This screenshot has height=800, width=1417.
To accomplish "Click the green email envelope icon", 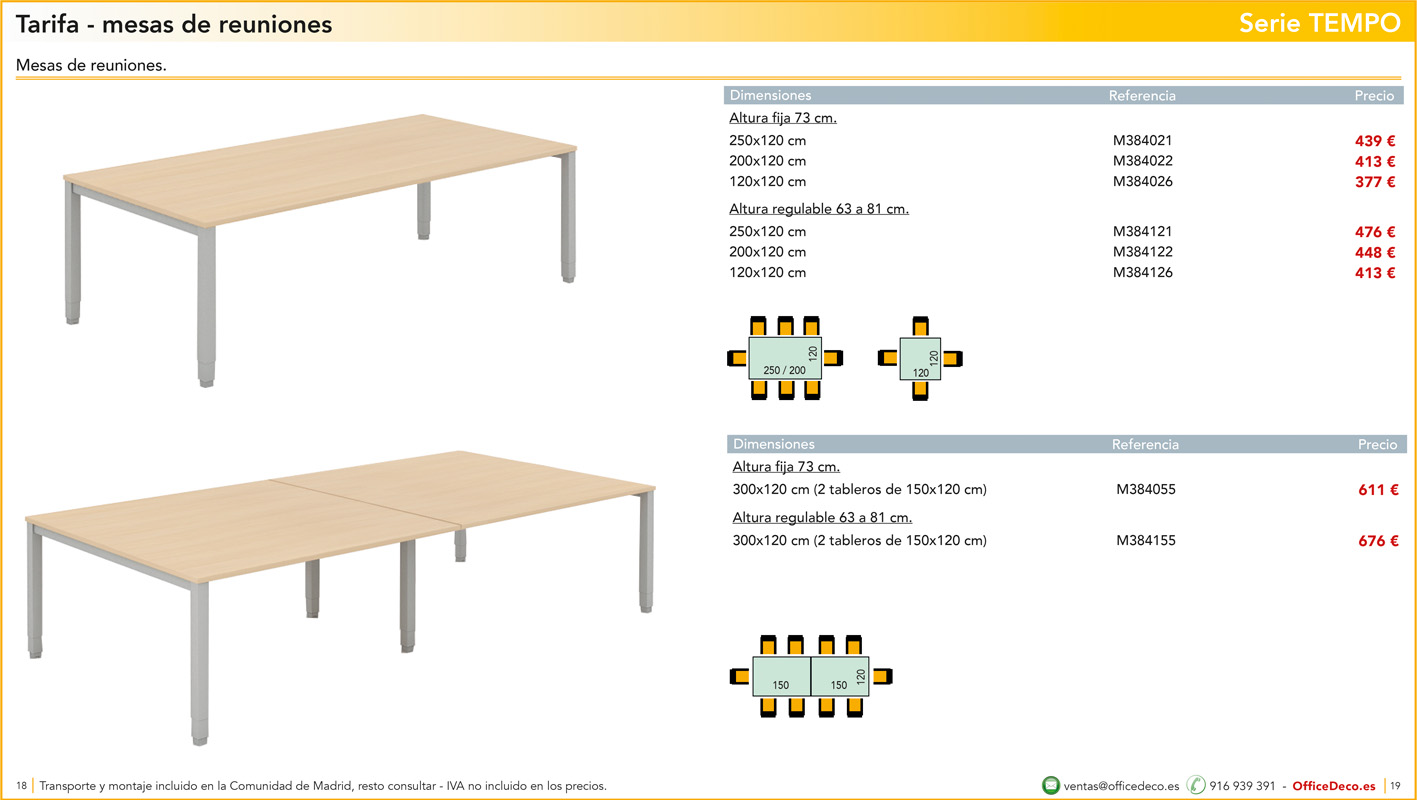I will [x=1051, y=785].
